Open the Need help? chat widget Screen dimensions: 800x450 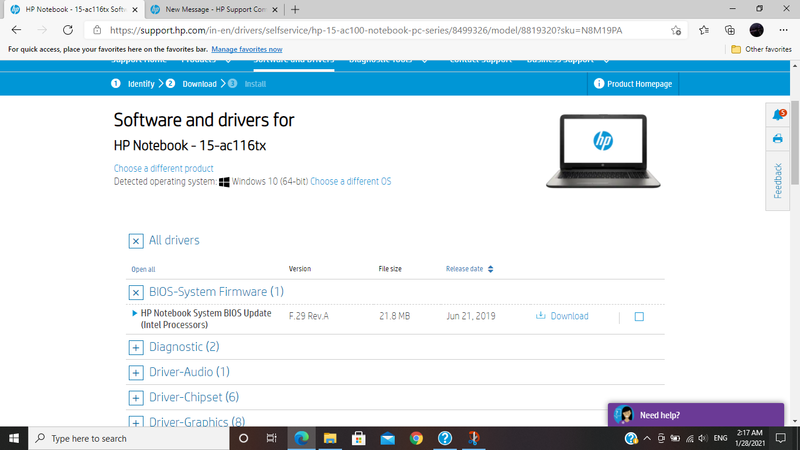pyautogui.click(x=696, y=415)
